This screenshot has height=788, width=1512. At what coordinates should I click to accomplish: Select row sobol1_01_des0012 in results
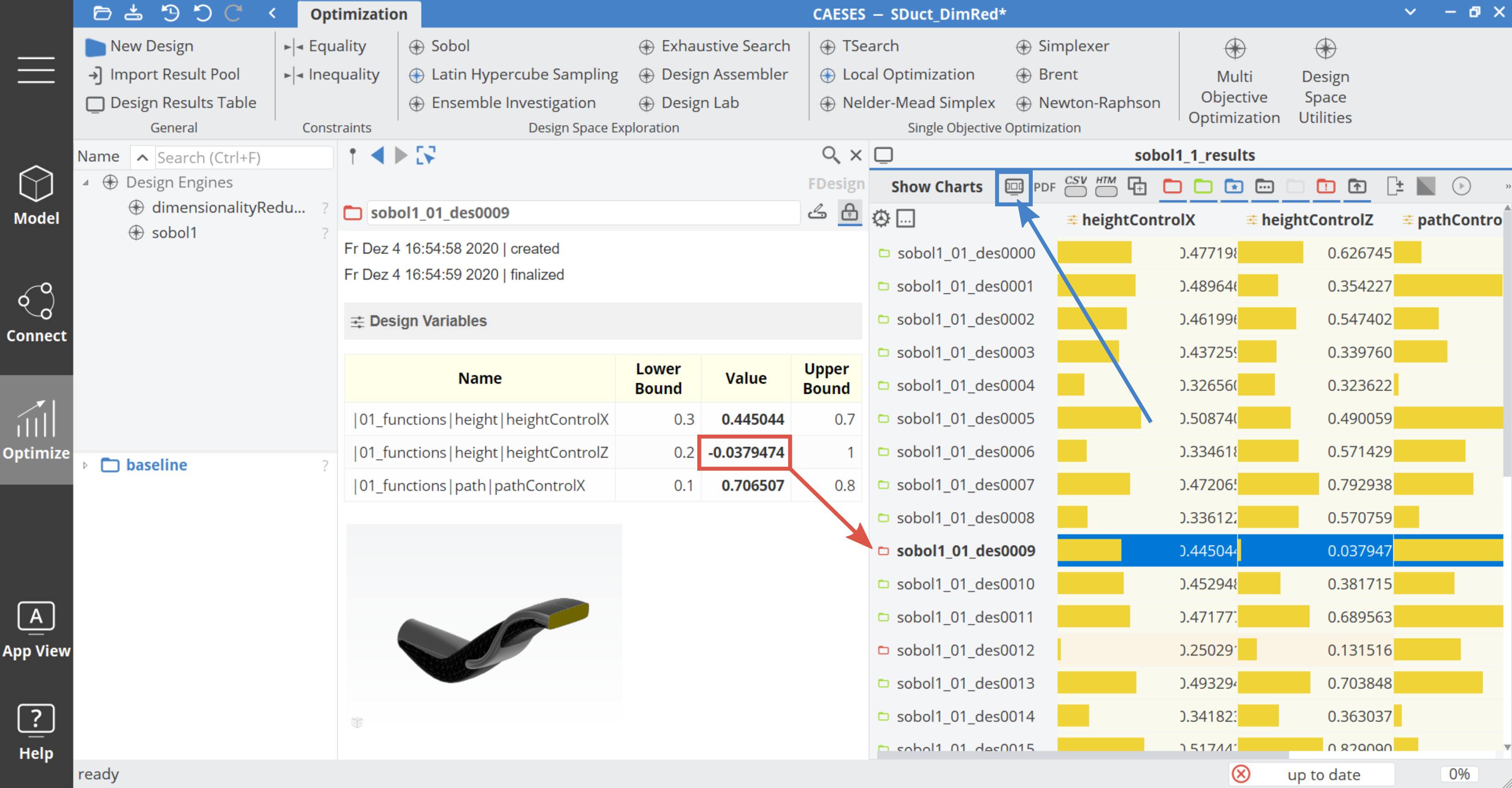click(x=1186, y=650)
